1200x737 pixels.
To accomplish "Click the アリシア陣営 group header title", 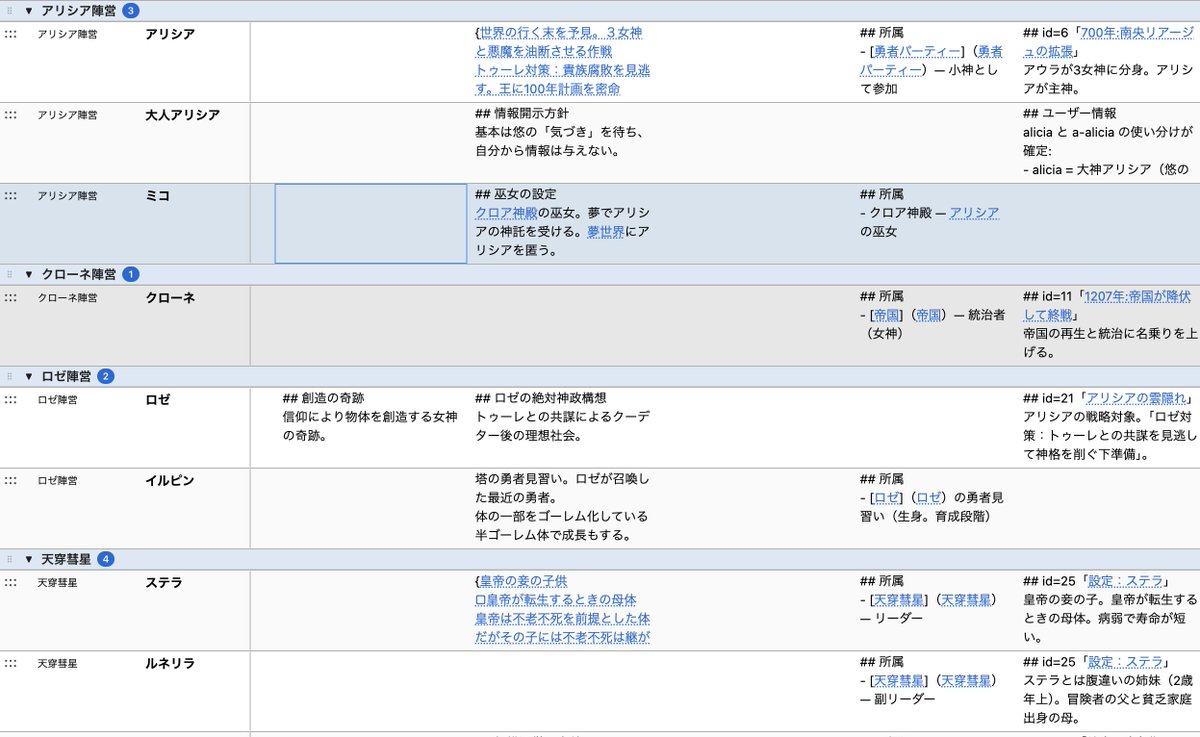I will coord(79,11).
